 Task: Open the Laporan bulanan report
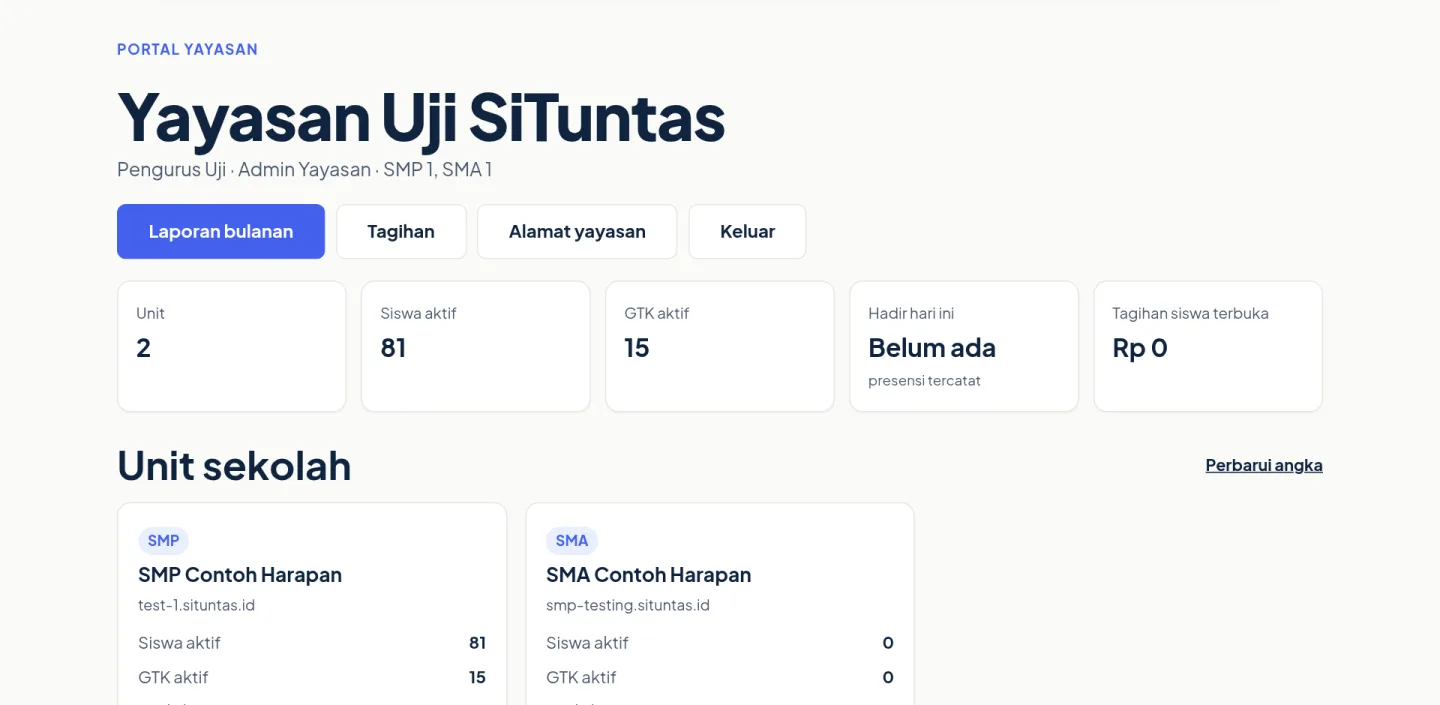pyautogui.click(x=221, y=232)
